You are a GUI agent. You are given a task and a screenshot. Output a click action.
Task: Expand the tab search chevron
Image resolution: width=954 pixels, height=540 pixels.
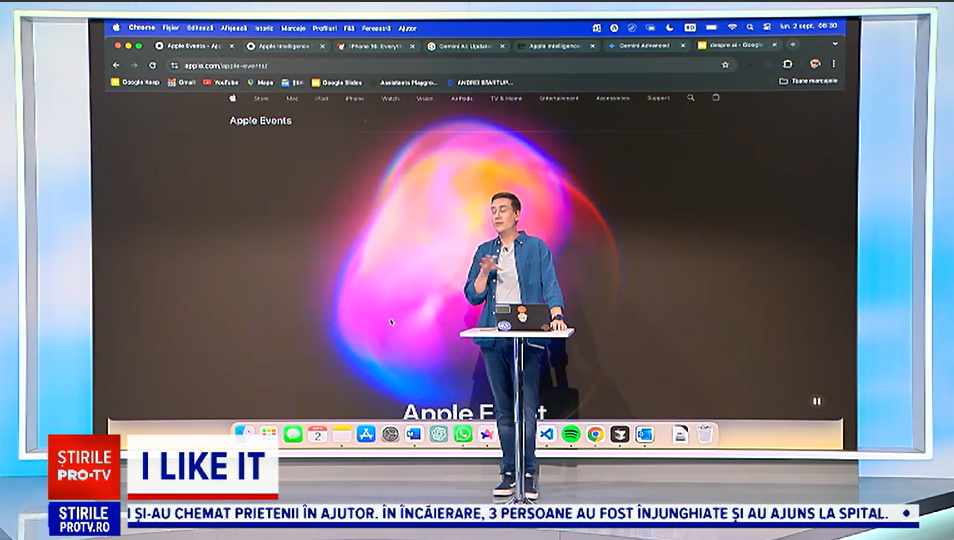835,44
